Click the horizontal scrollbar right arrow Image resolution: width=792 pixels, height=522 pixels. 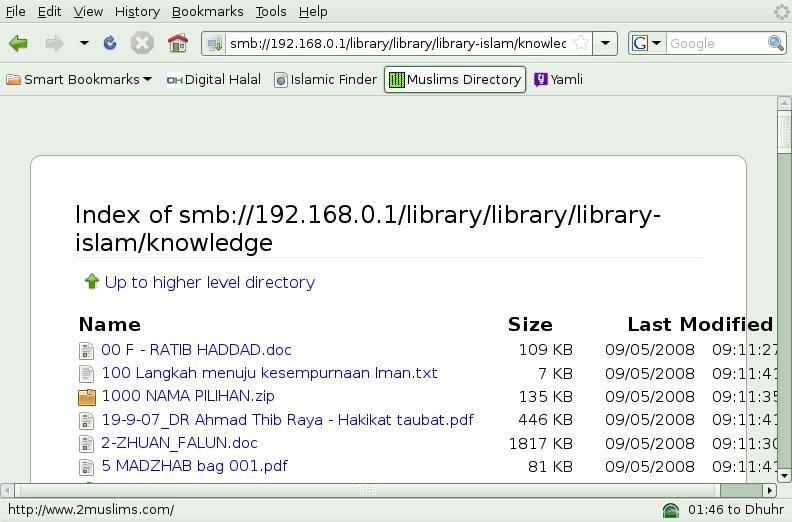769,490
